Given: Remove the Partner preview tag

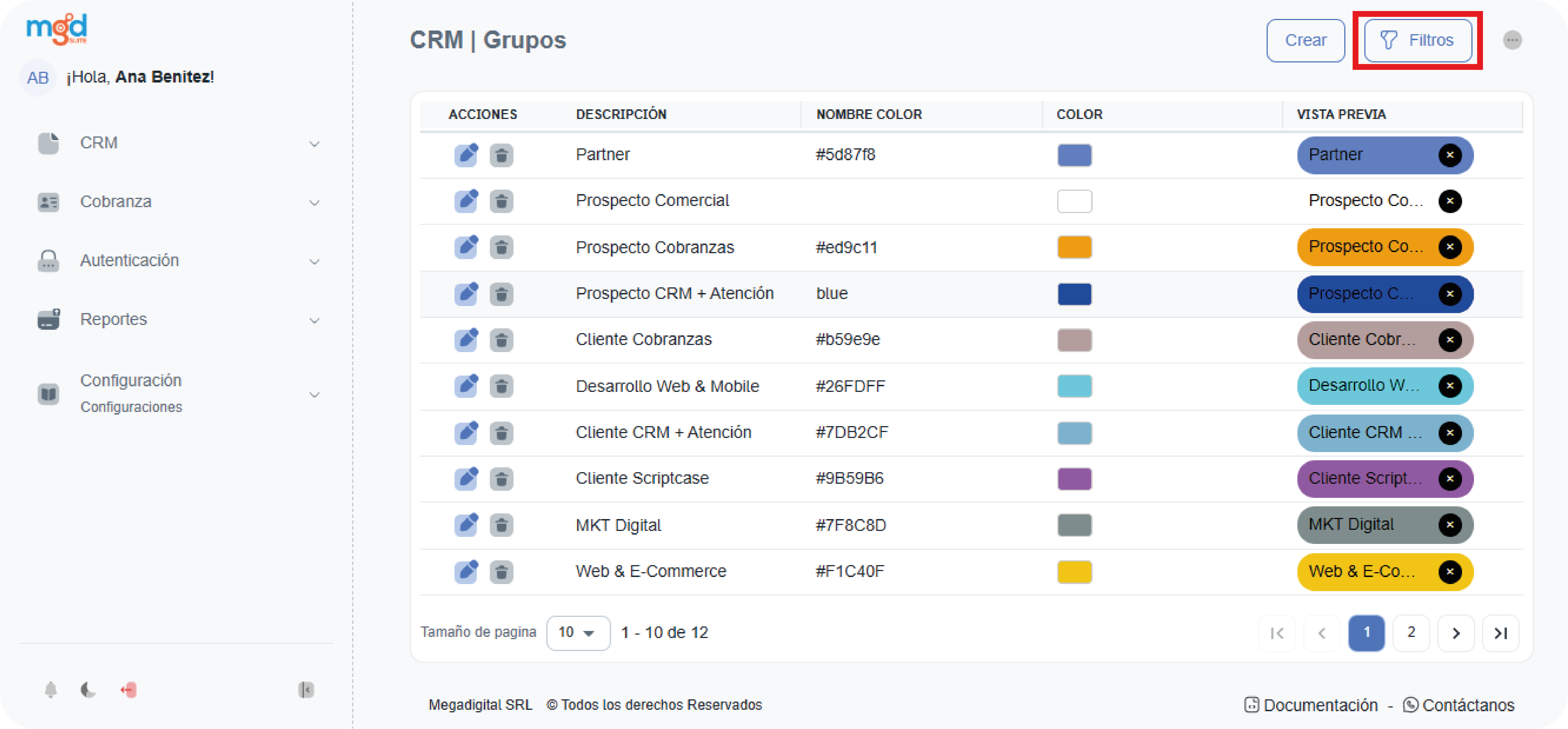Looking at the screenshot, I should pyautogui.click(x=1450, y=155).
